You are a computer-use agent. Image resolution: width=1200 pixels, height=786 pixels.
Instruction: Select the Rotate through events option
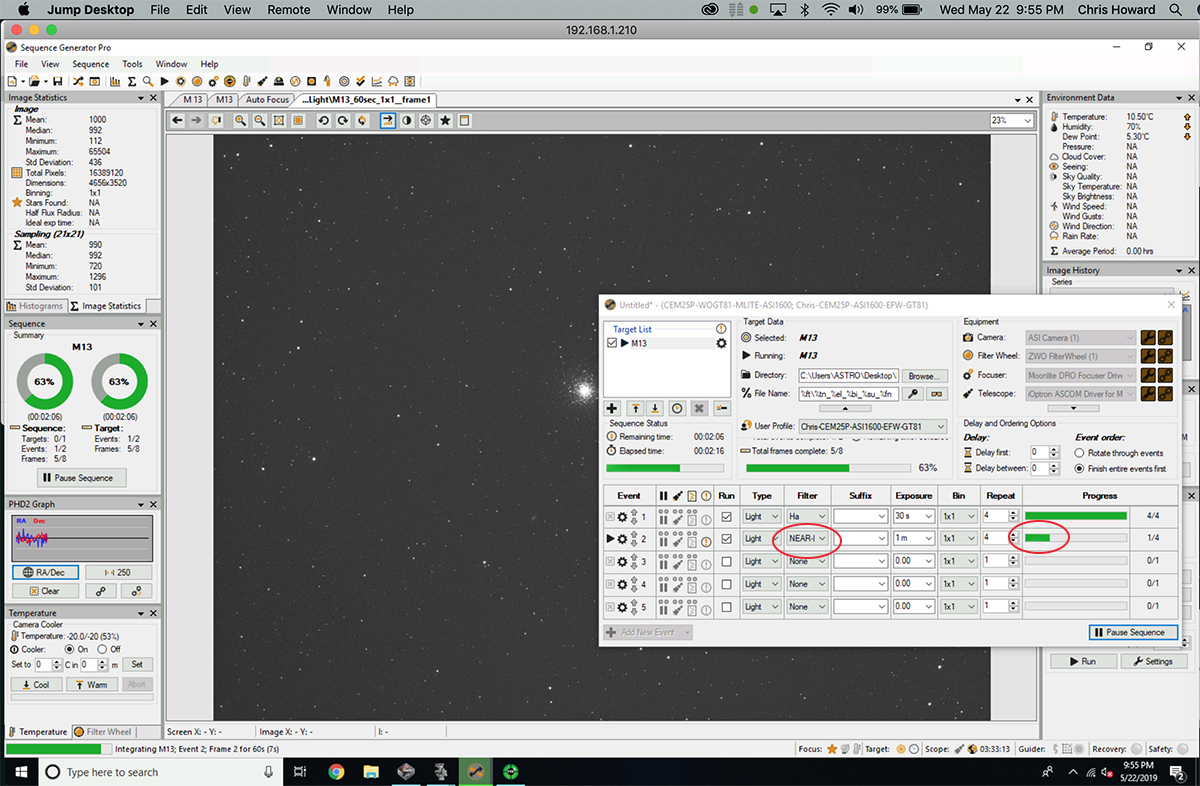point(1079,453)
